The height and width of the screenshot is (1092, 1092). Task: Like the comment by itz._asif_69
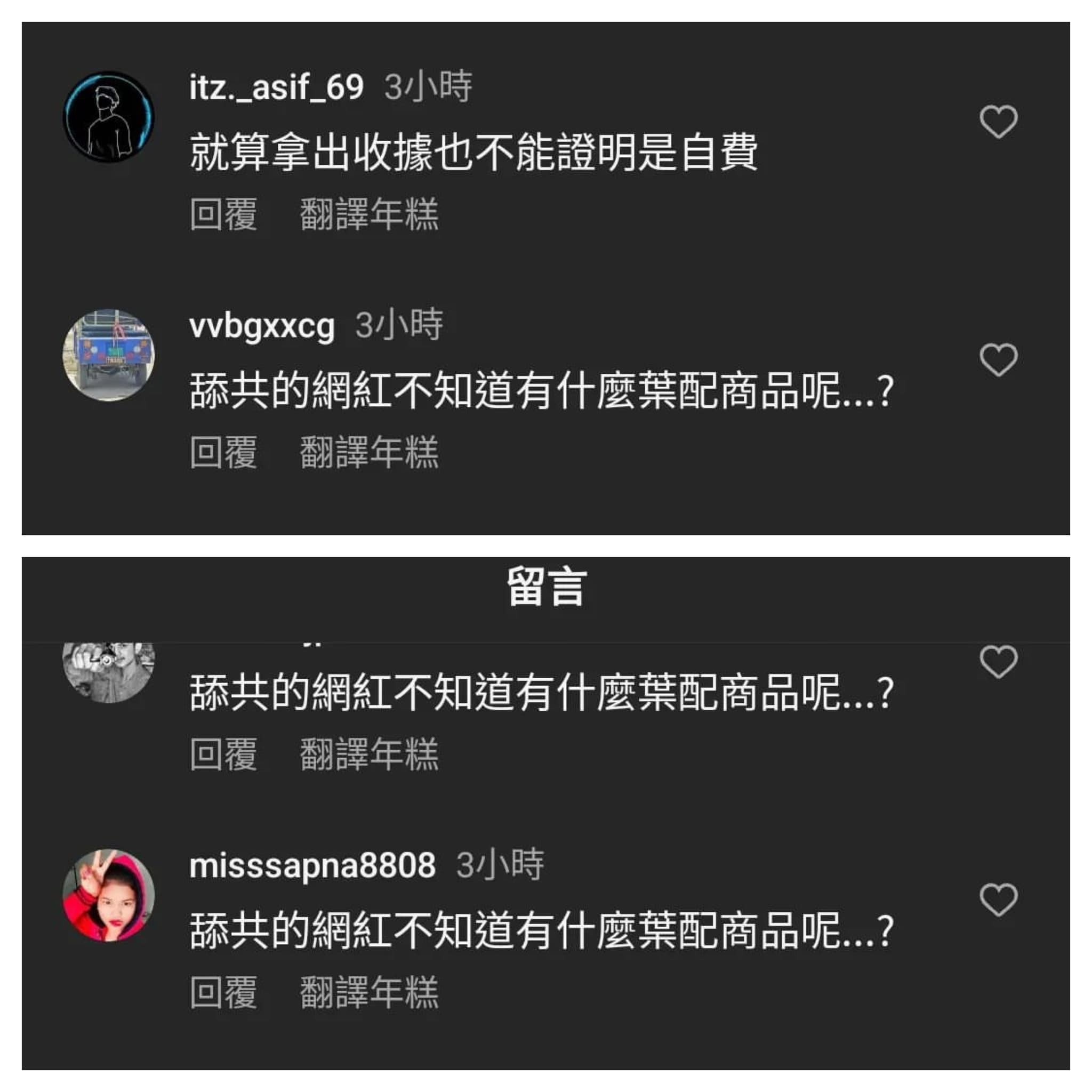tap(998, 122)
